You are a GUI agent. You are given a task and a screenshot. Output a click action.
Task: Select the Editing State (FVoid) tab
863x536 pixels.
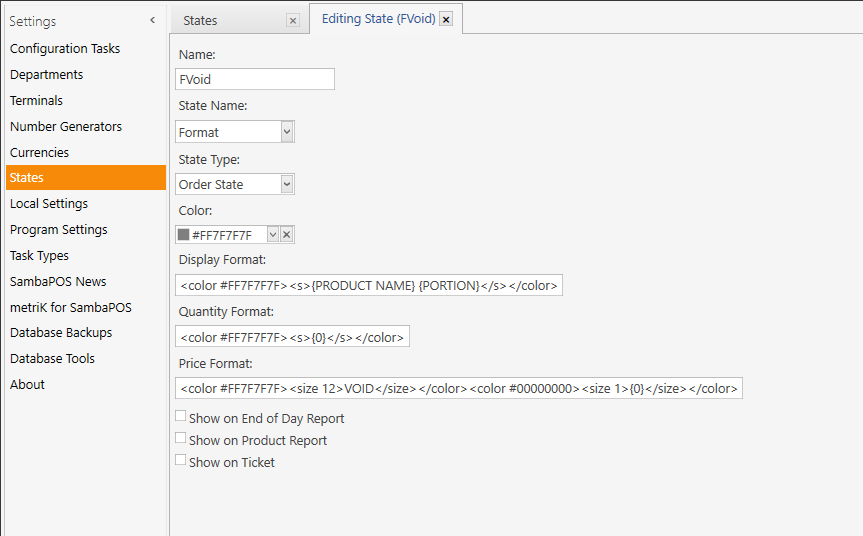[378, 19]
